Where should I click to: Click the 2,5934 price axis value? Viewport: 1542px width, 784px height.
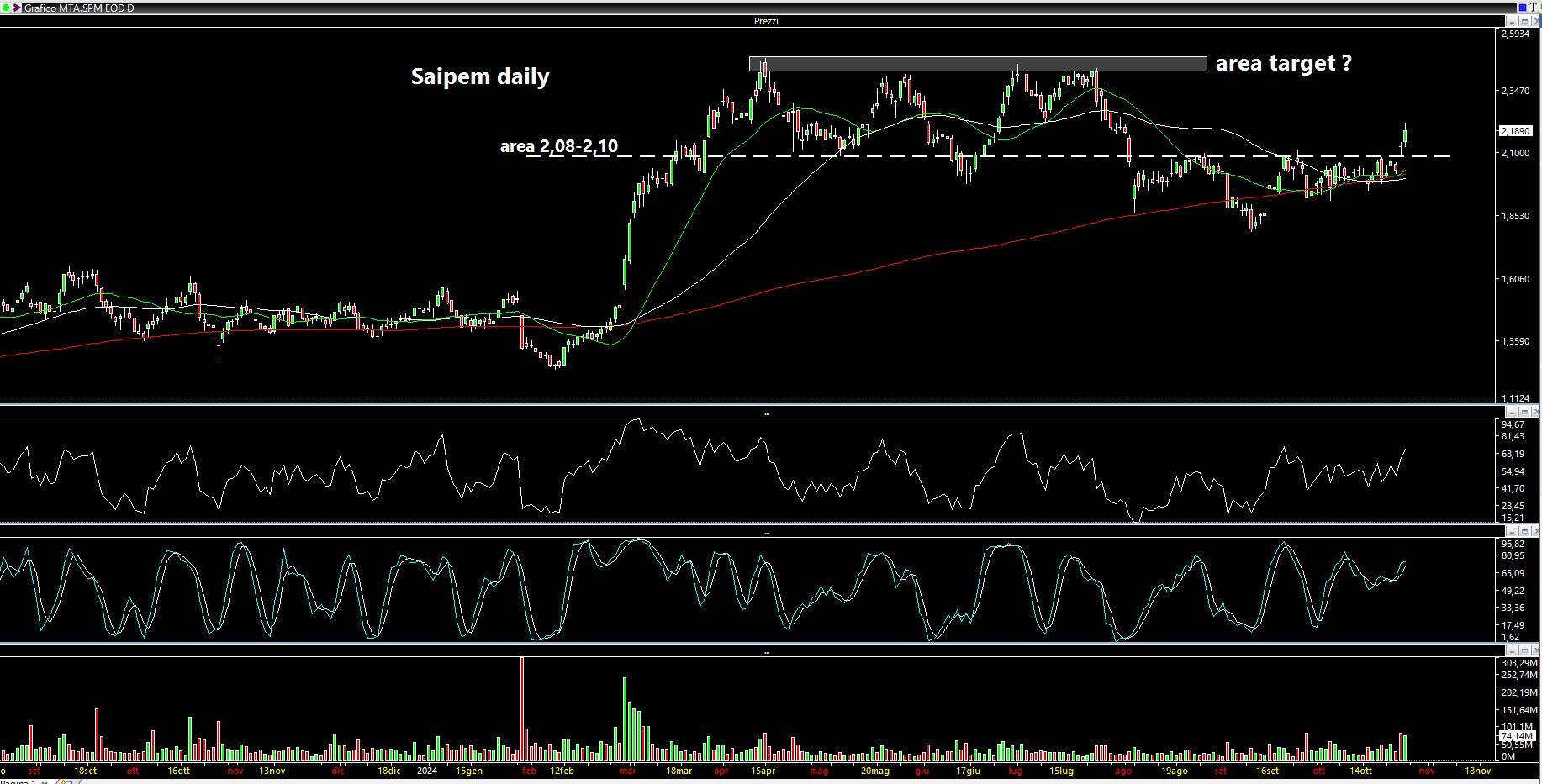coord(1515,34)
